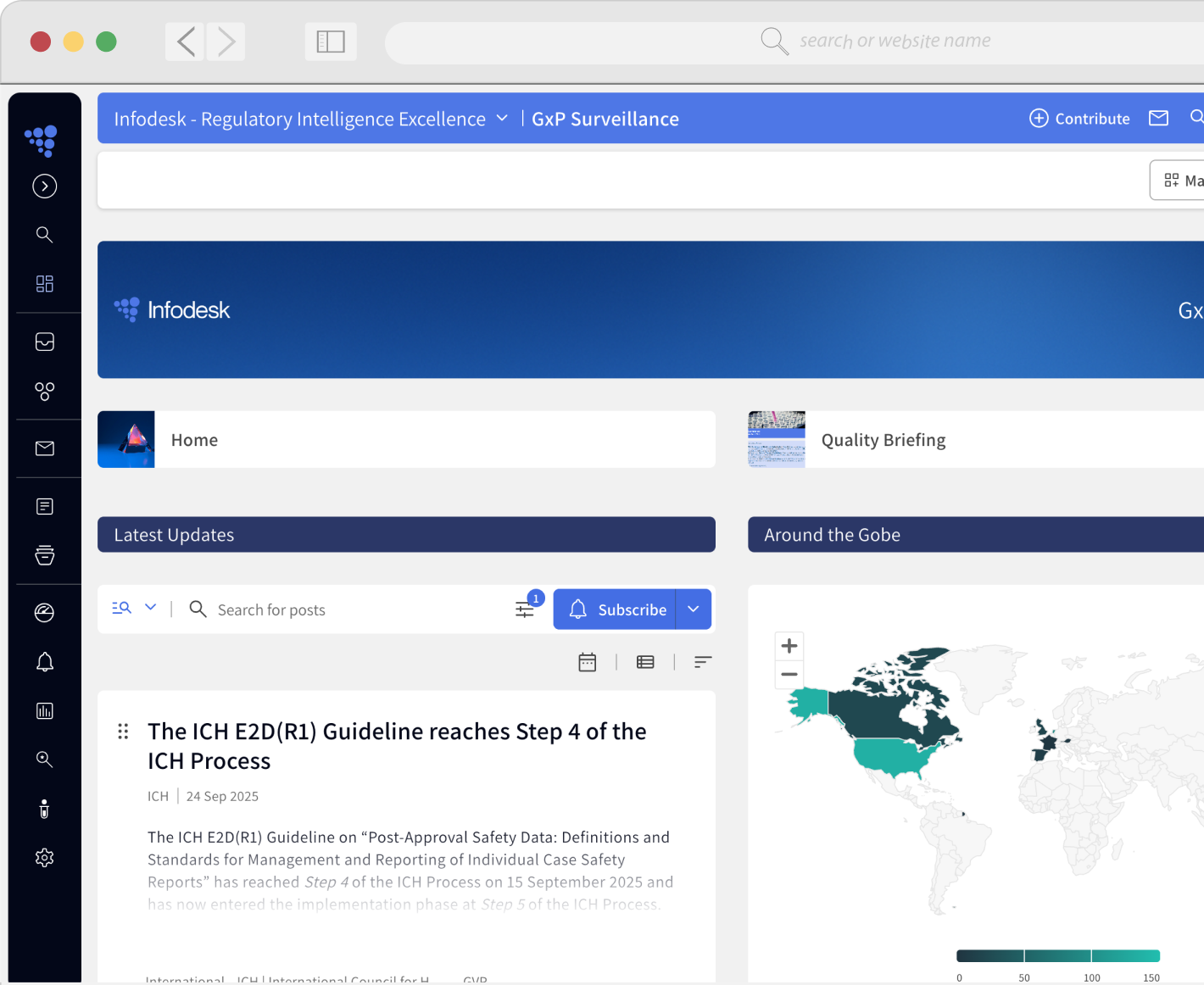This screenshot has height=985, width=1204.
Task: Open the dashboard grid icon in sidebar
Action: coord(45,284)
